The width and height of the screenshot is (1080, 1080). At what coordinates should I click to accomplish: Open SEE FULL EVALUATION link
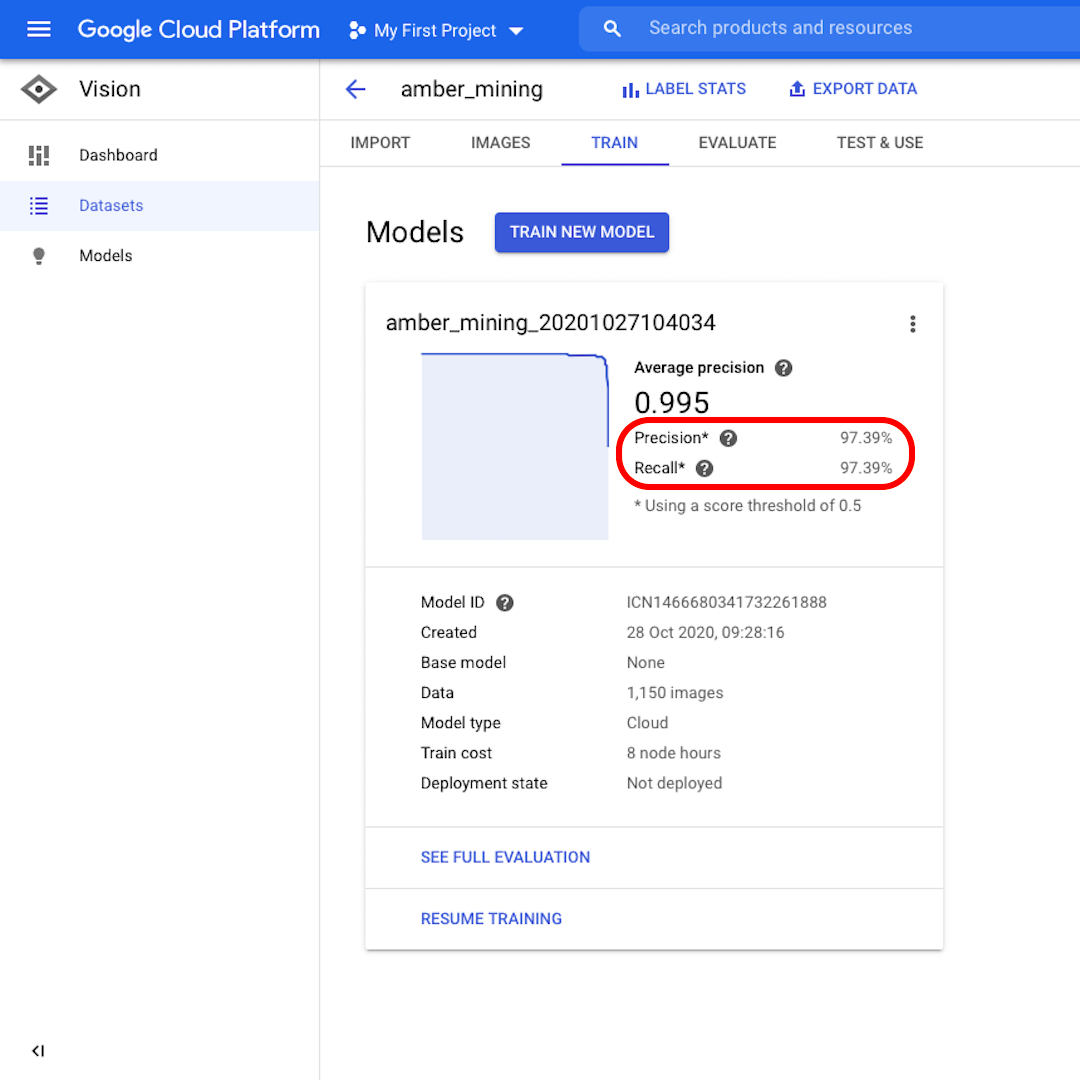pyautogui.click(x=505, y=857)
